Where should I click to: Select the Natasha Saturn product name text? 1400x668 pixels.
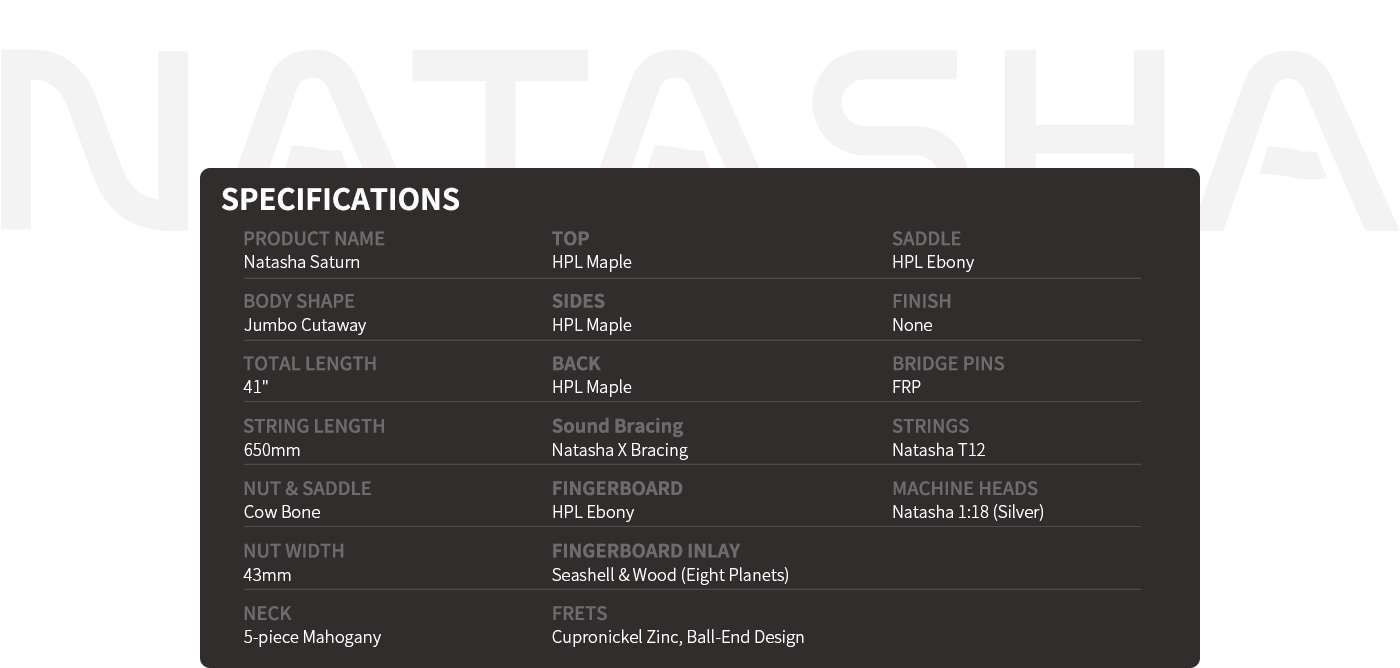[x=301, y=262]
